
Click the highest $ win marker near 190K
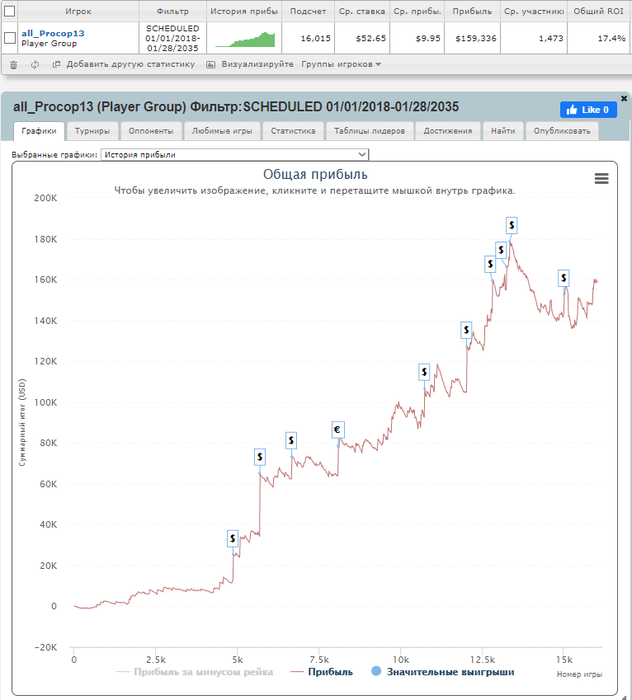[511, 225]
